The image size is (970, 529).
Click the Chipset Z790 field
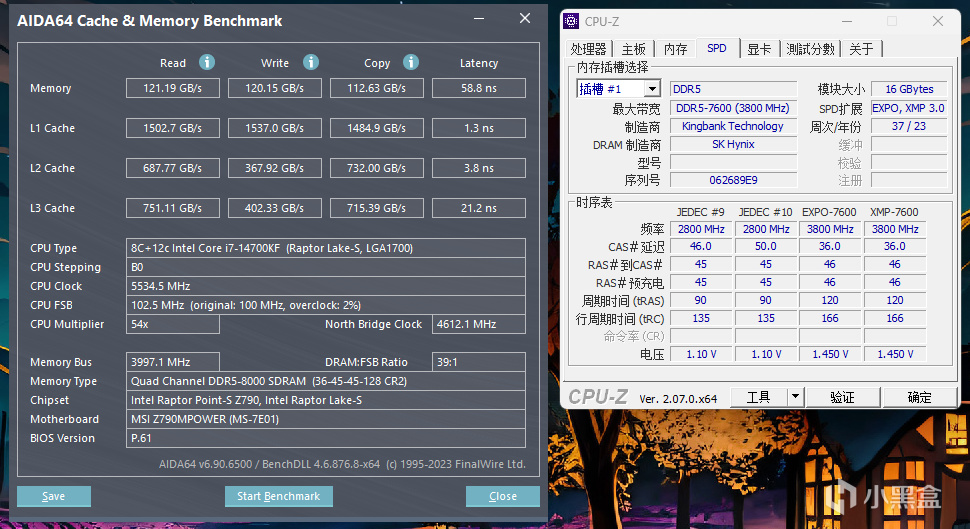326,400
